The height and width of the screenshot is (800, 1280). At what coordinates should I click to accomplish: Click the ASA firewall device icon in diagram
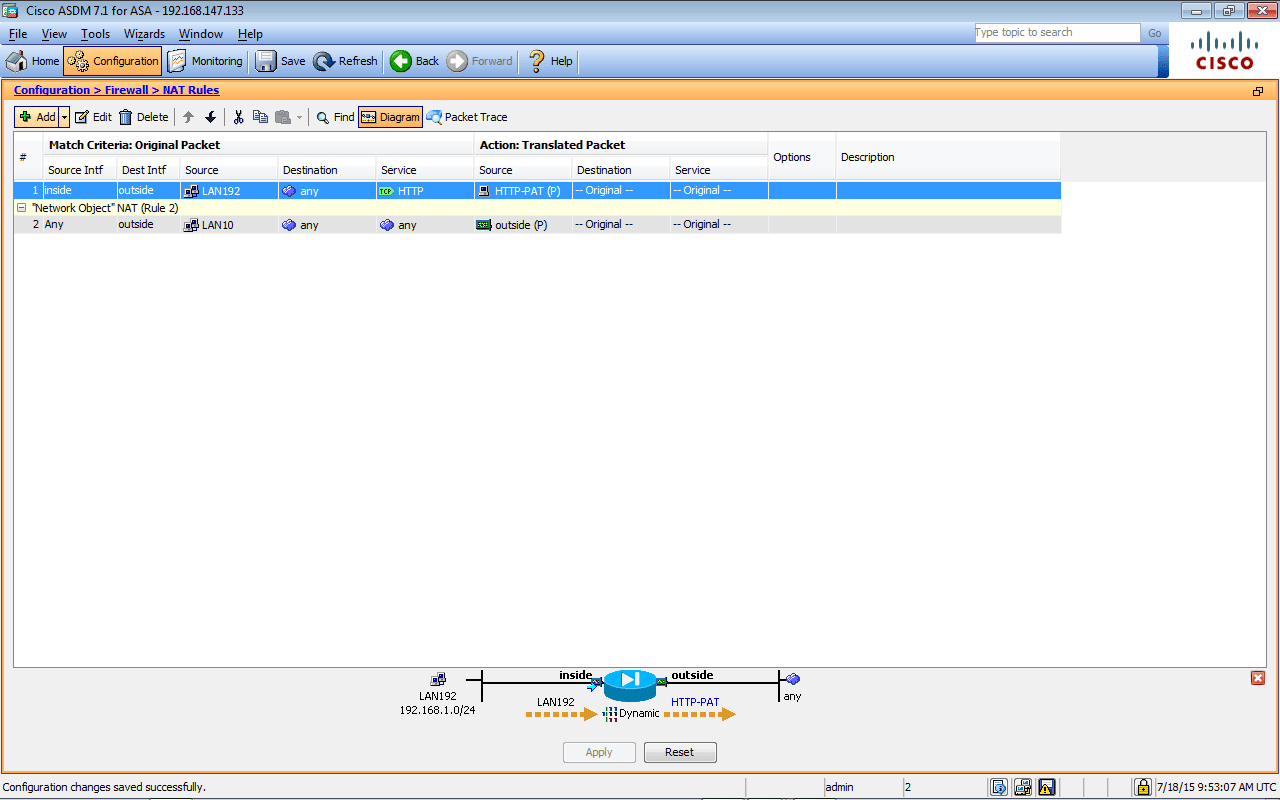point(630,685)
